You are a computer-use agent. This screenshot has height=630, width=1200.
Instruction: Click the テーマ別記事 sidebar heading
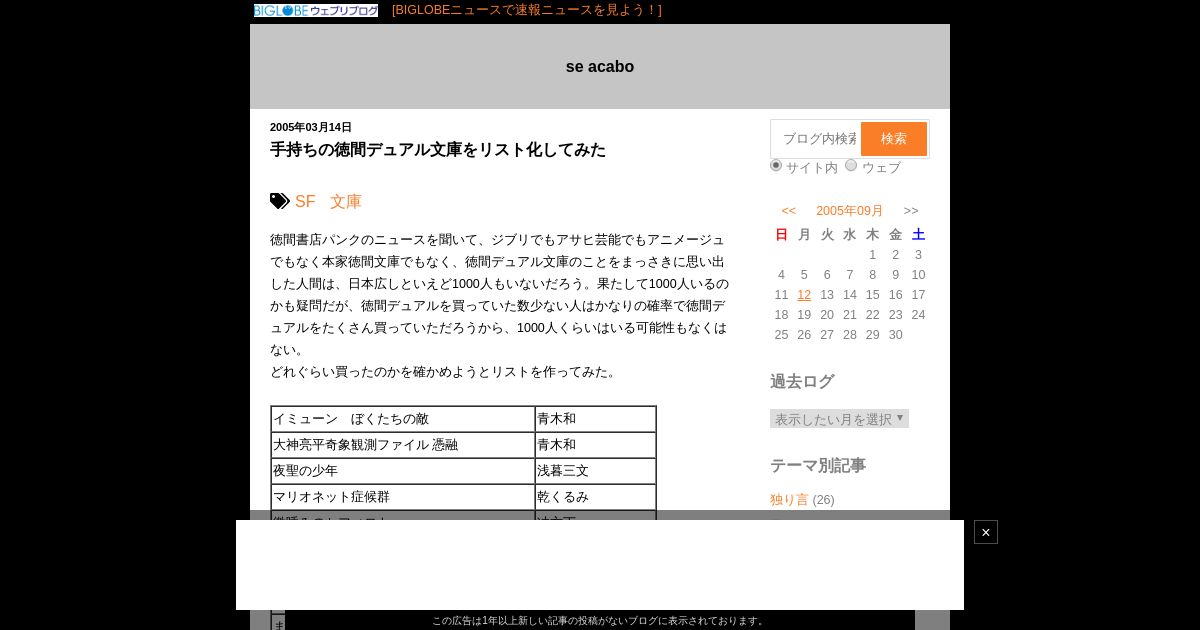click(818, 466)
